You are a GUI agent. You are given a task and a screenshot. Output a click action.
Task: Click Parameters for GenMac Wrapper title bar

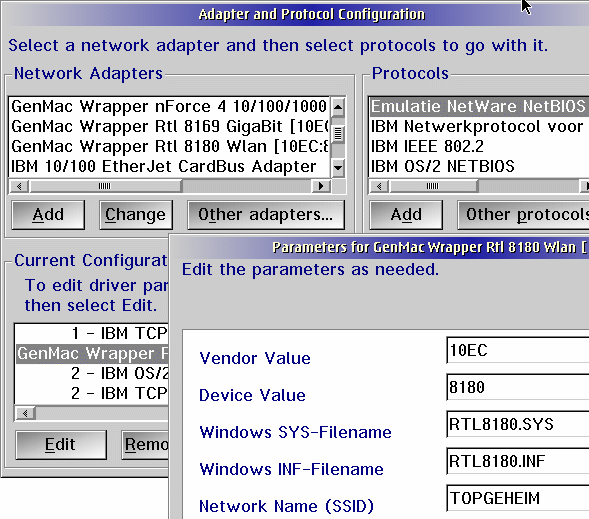[379, 247]
